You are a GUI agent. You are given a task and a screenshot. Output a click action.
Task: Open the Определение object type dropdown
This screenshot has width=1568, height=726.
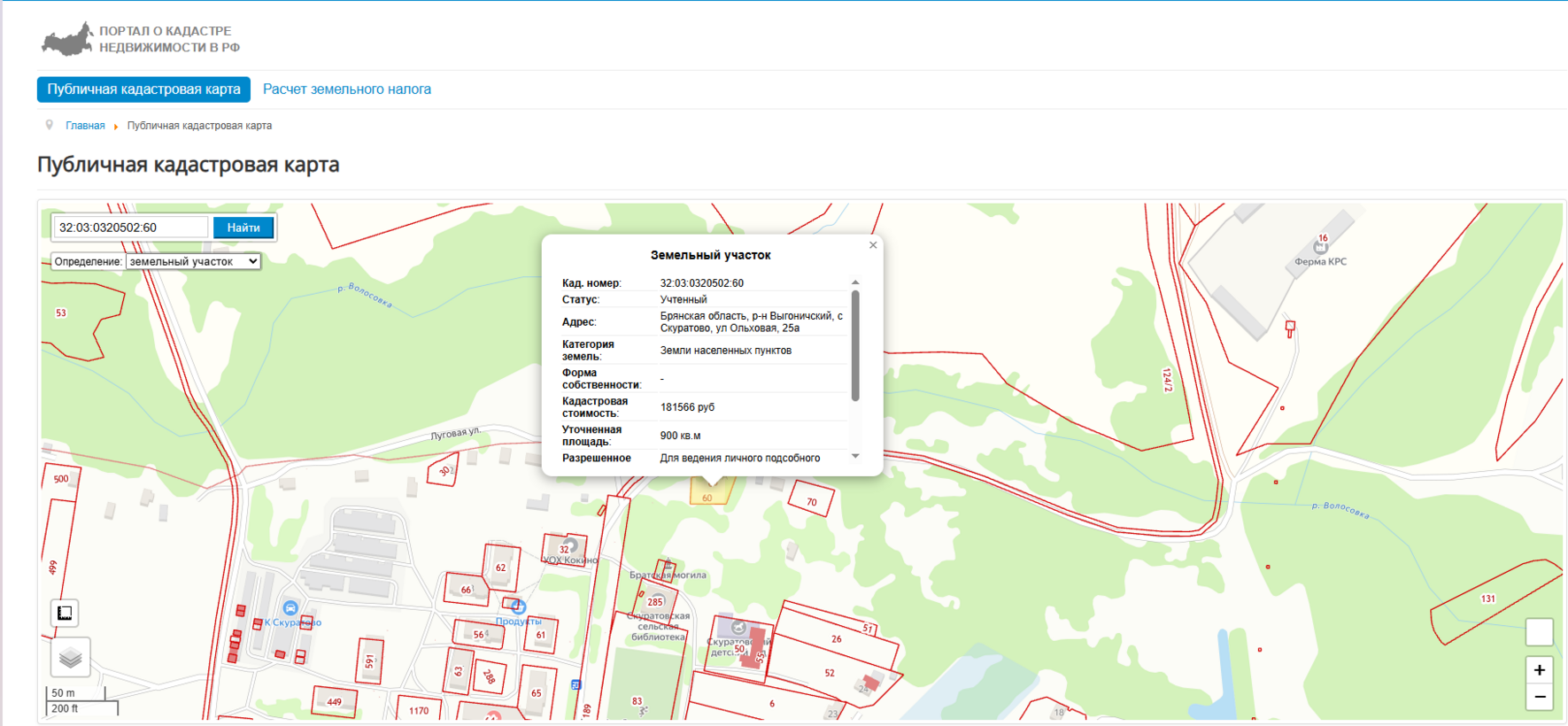click(x=193, y=261)
